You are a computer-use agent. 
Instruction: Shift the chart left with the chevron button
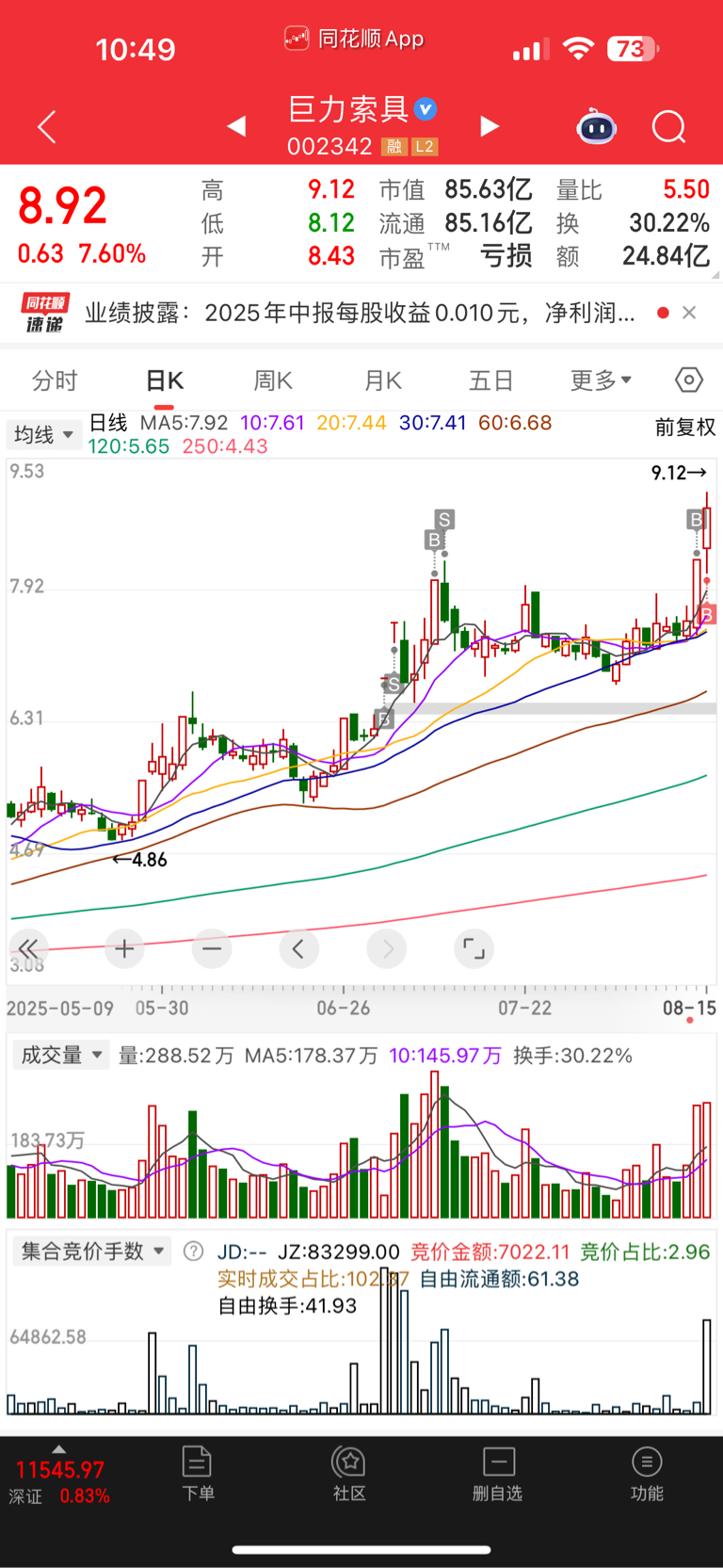pos(298,948)
